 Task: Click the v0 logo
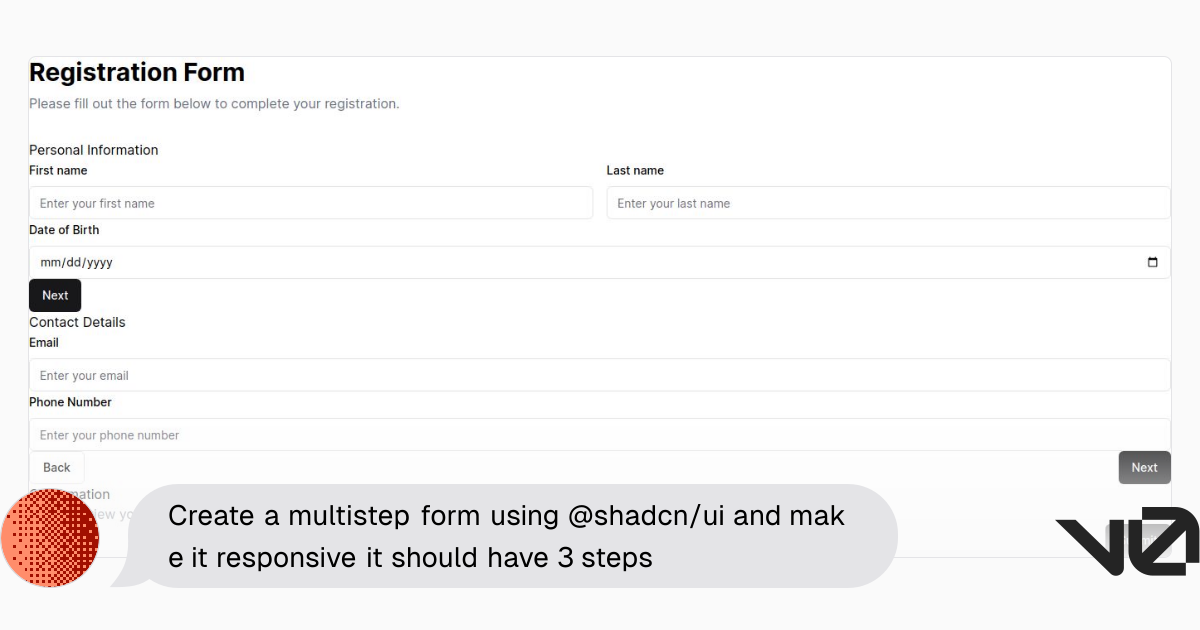(x=1127, y=541)
